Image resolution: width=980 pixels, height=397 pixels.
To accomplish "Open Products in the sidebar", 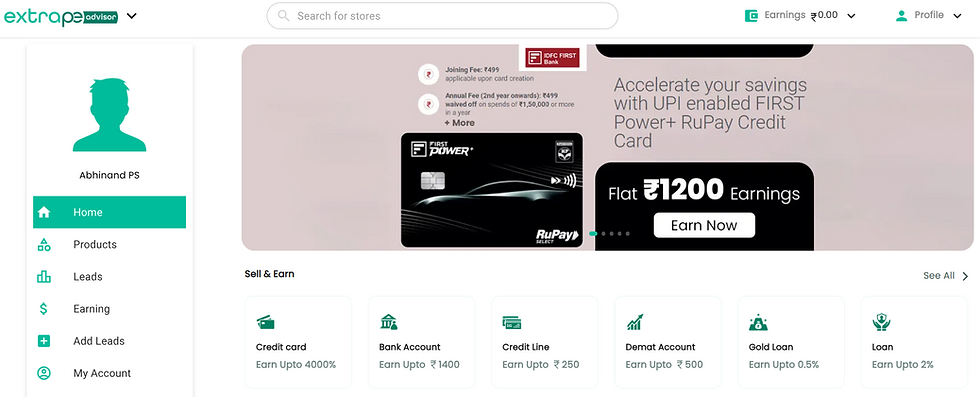I will tap(109, 244).
